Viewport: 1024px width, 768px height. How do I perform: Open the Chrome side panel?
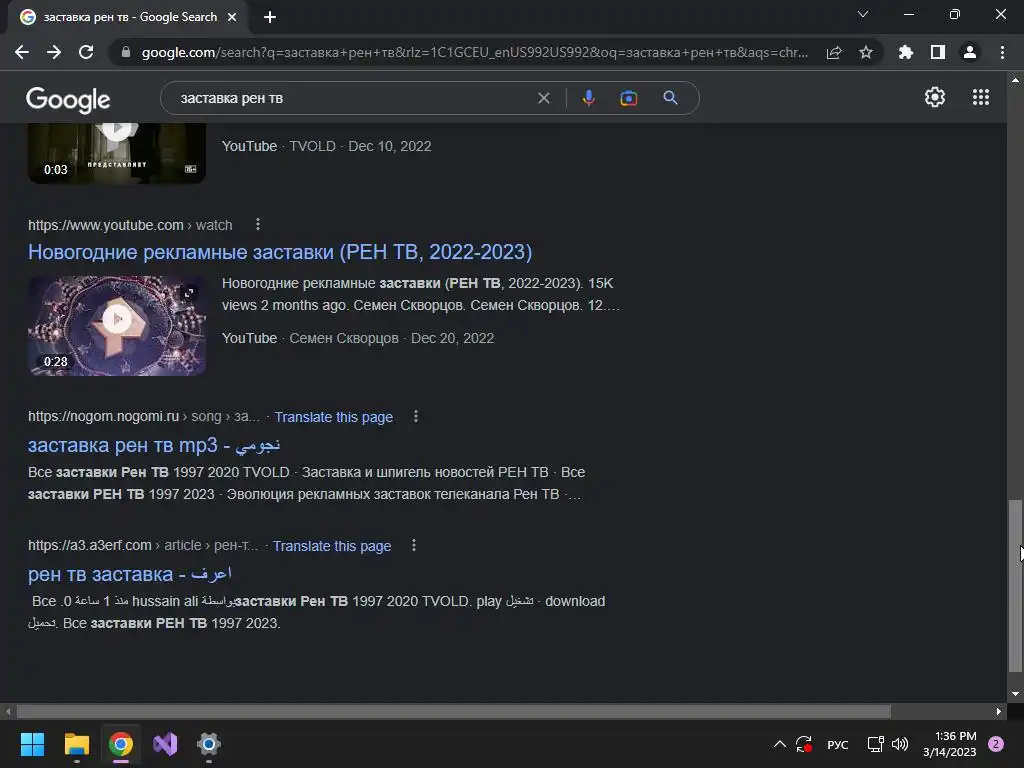click(938, 52)
